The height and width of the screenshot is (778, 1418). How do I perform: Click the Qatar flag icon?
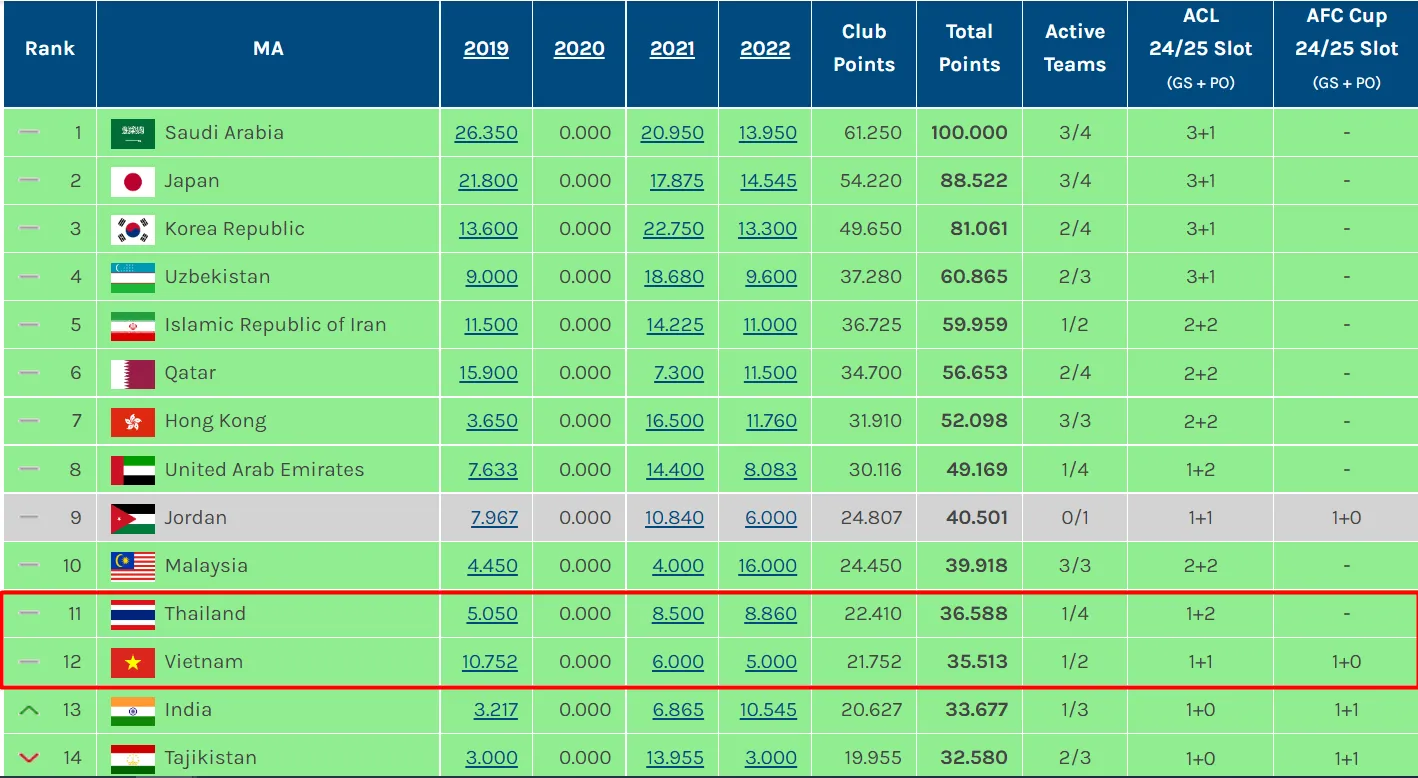click(132, 374)
